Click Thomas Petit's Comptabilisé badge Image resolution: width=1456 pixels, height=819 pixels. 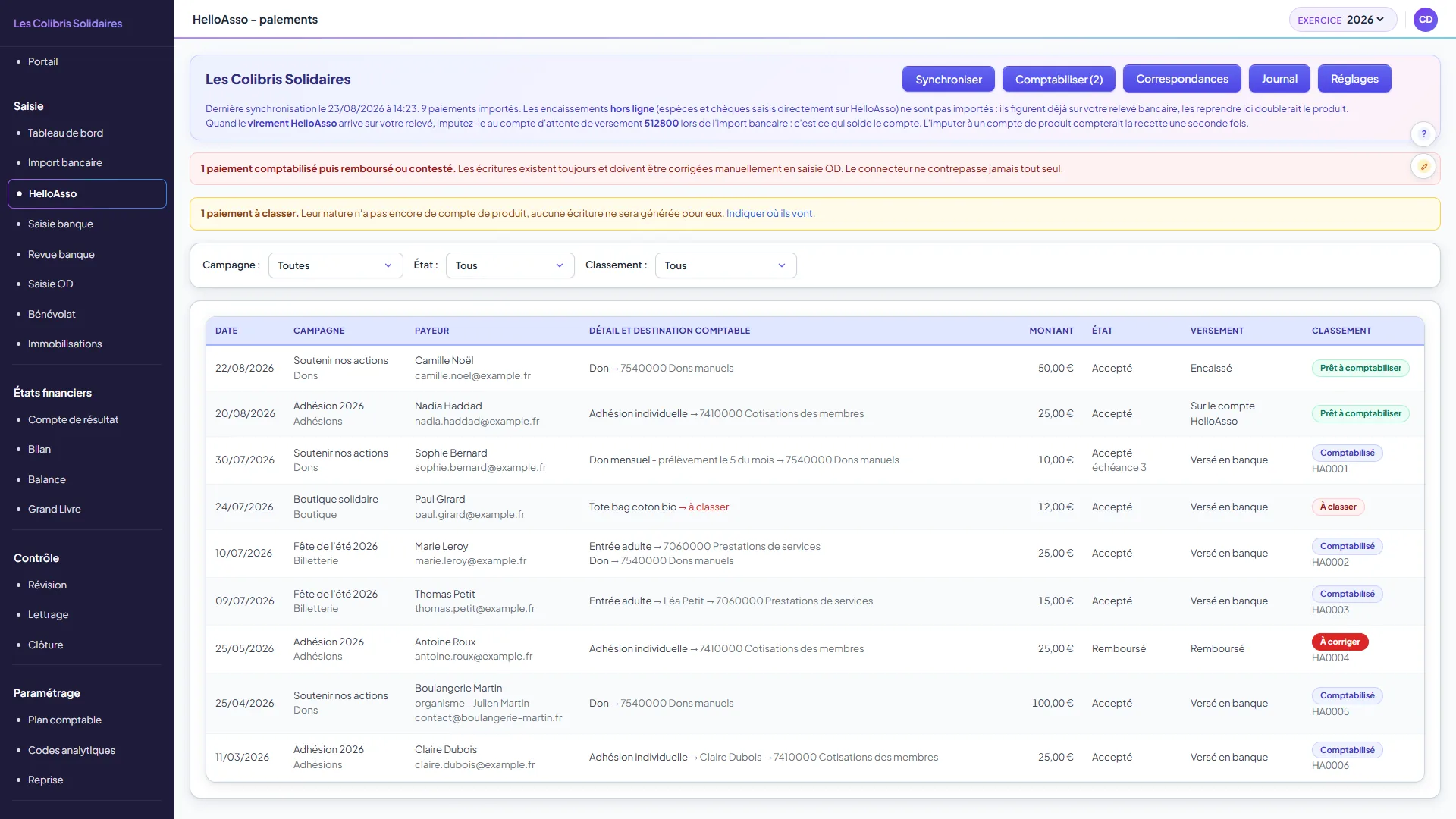[1347, 594]
